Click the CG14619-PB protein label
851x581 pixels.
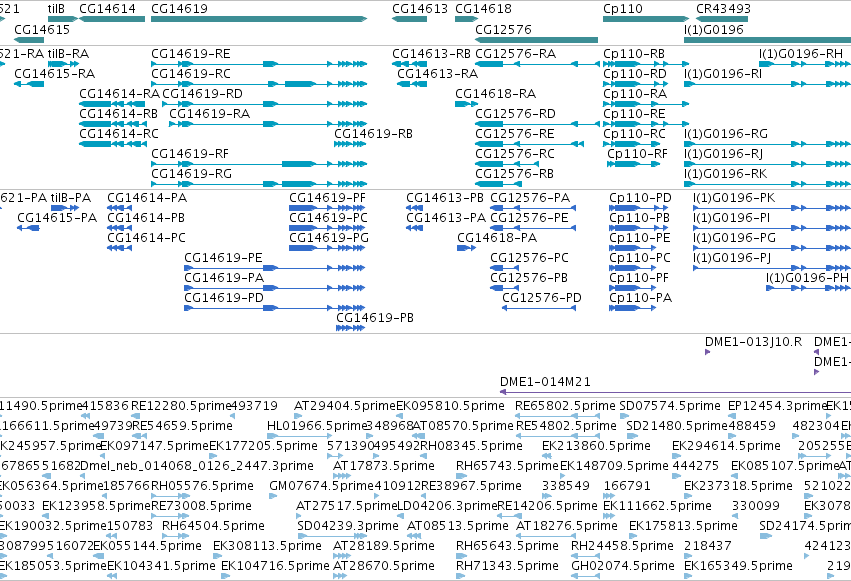click(x=375, y=318)
